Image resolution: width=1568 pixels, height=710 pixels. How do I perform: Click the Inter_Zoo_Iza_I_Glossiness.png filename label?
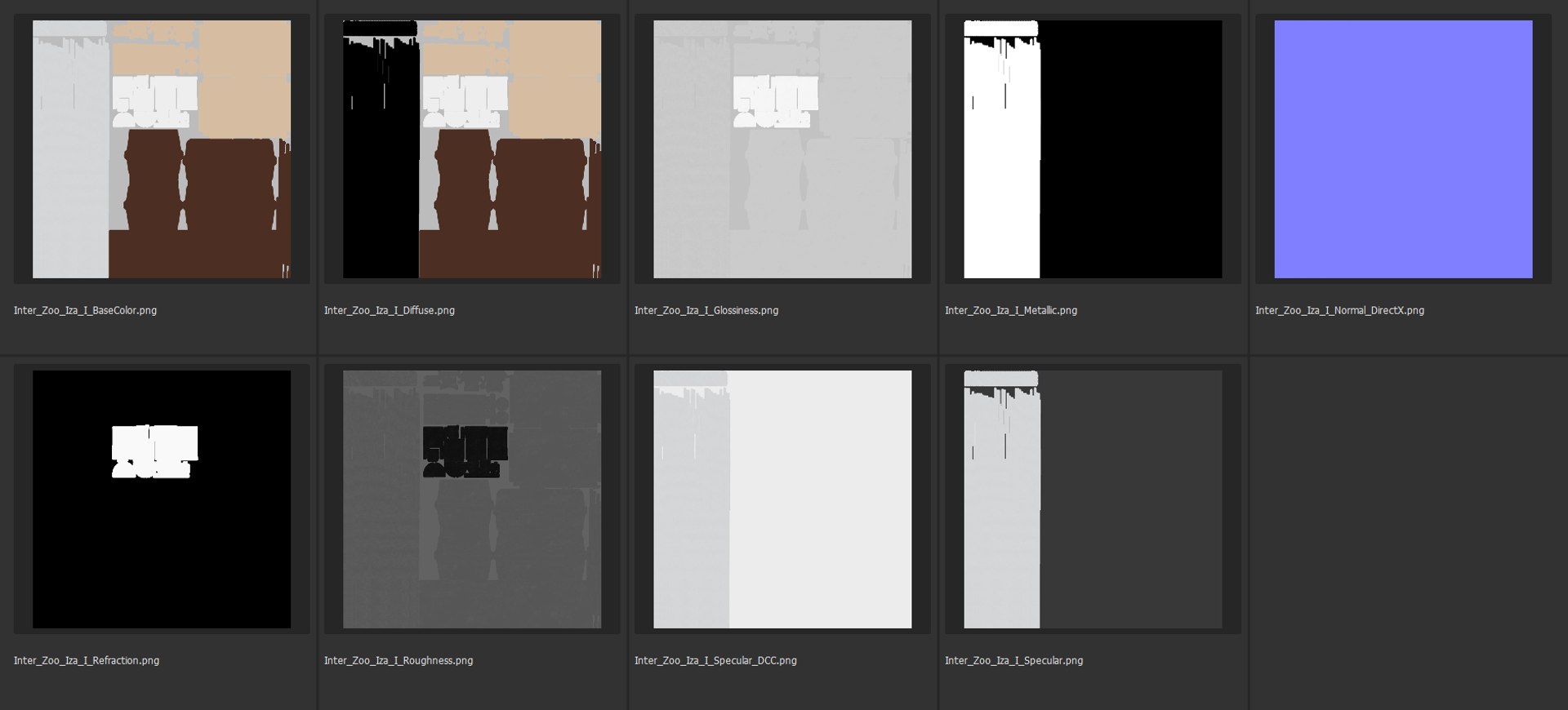tap(706, 311)
